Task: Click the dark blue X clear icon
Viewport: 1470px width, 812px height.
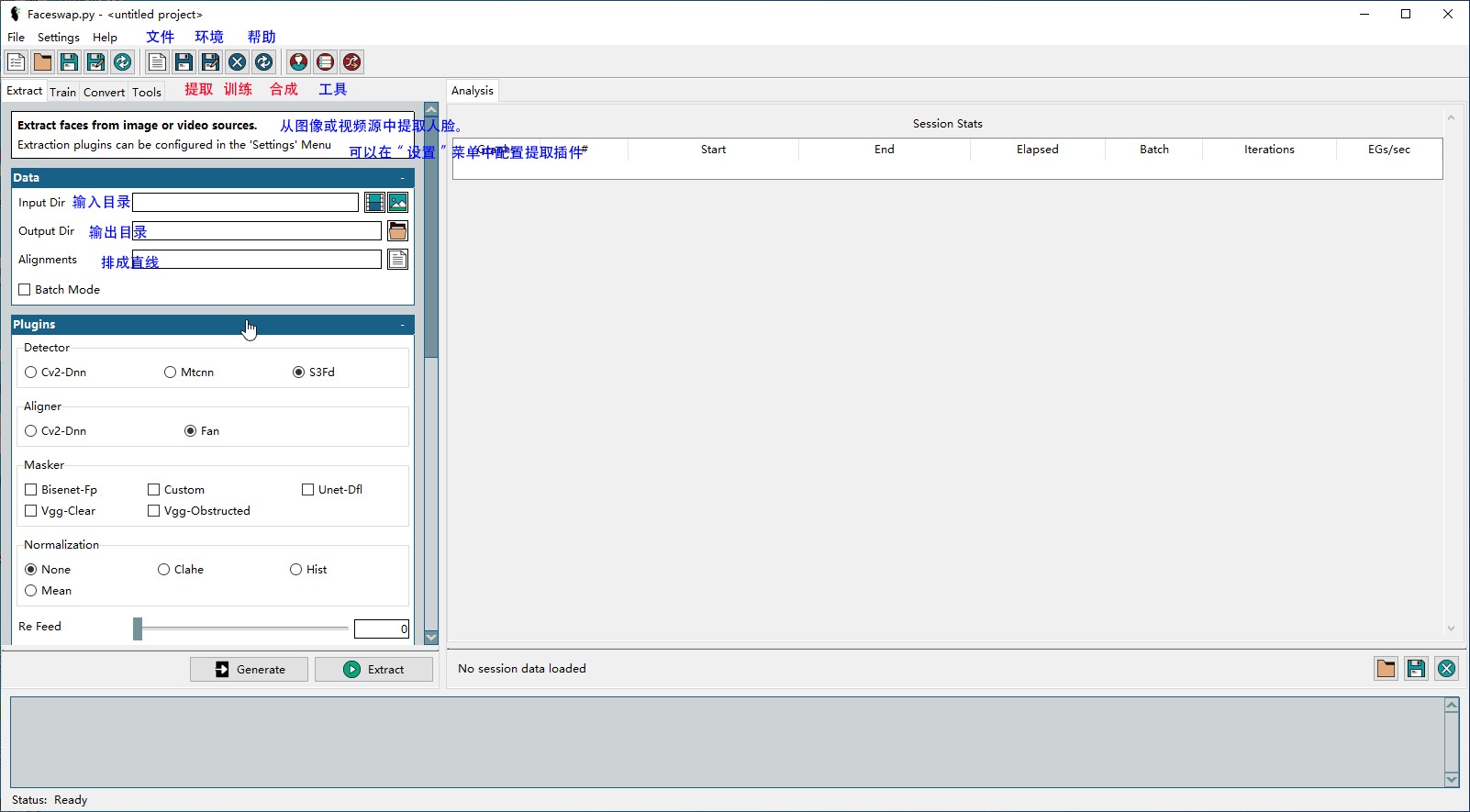Action: pyautogui.click(x=237, y=62)
